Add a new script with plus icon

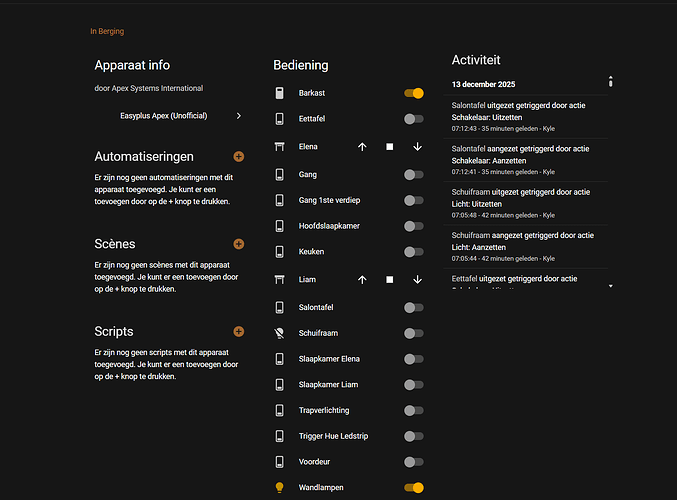(238, 331)
